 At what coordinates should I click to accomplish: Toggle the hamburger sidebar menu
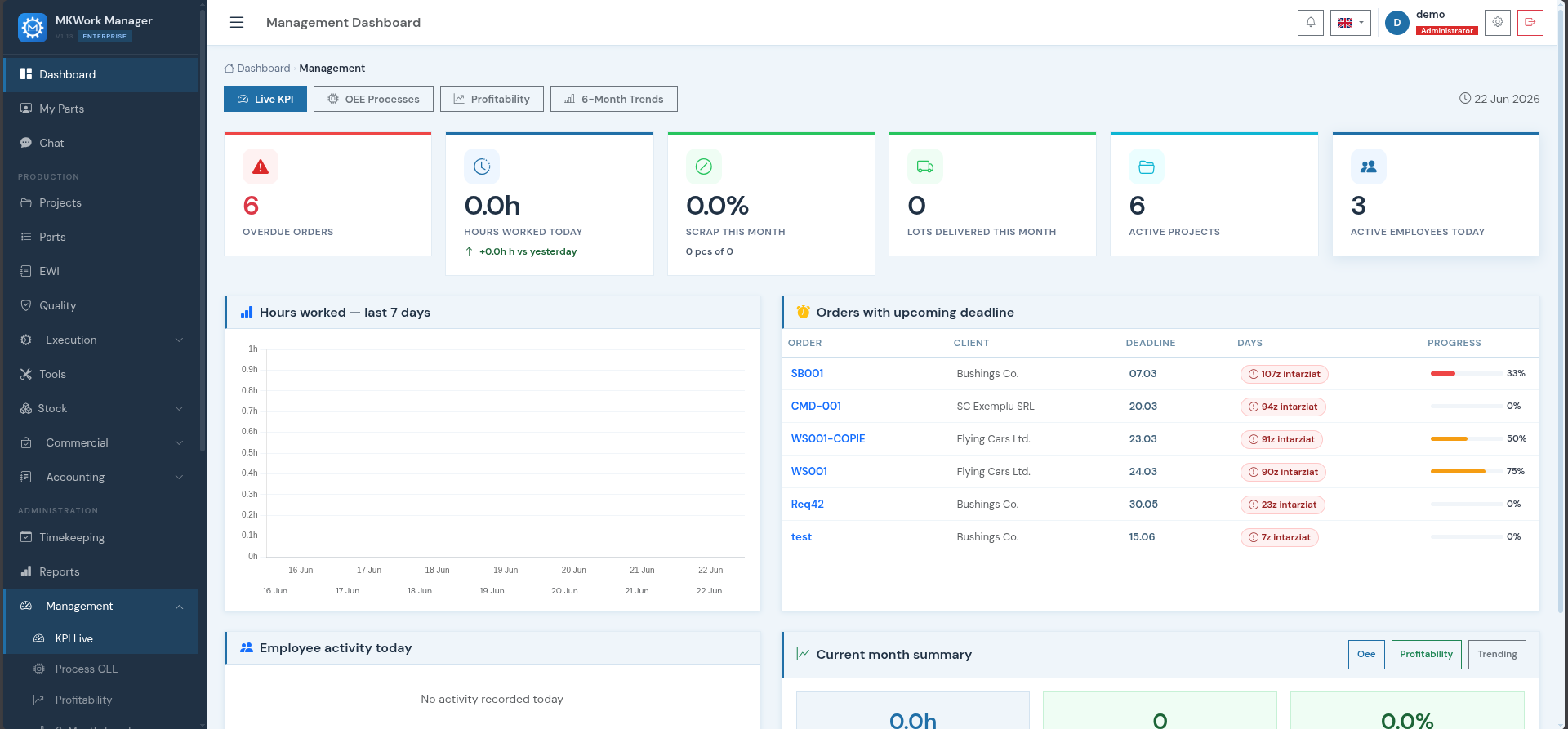237,23
